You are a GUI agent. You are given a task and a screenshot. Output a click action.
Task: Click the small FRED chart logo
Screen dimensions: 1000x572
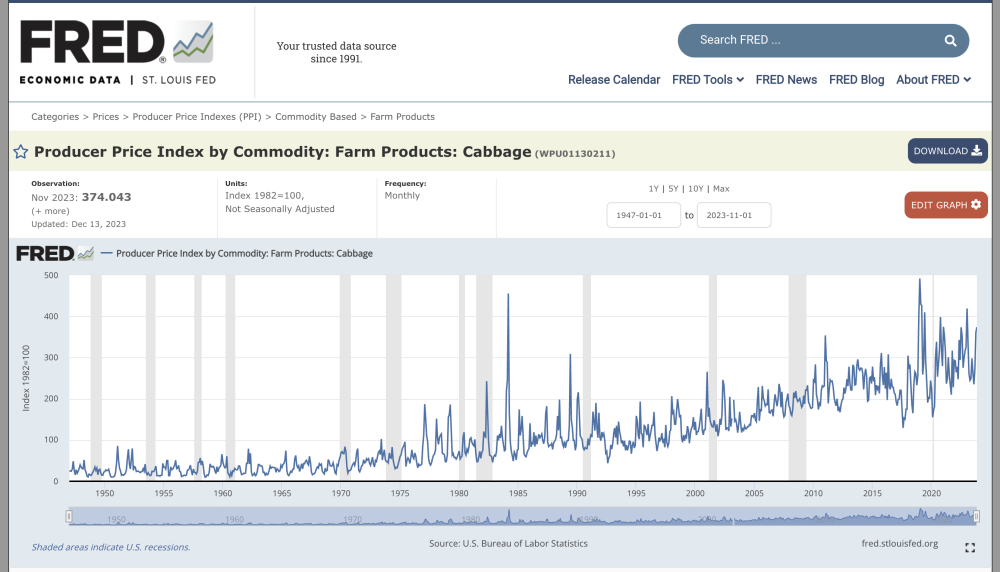[55, 254]
